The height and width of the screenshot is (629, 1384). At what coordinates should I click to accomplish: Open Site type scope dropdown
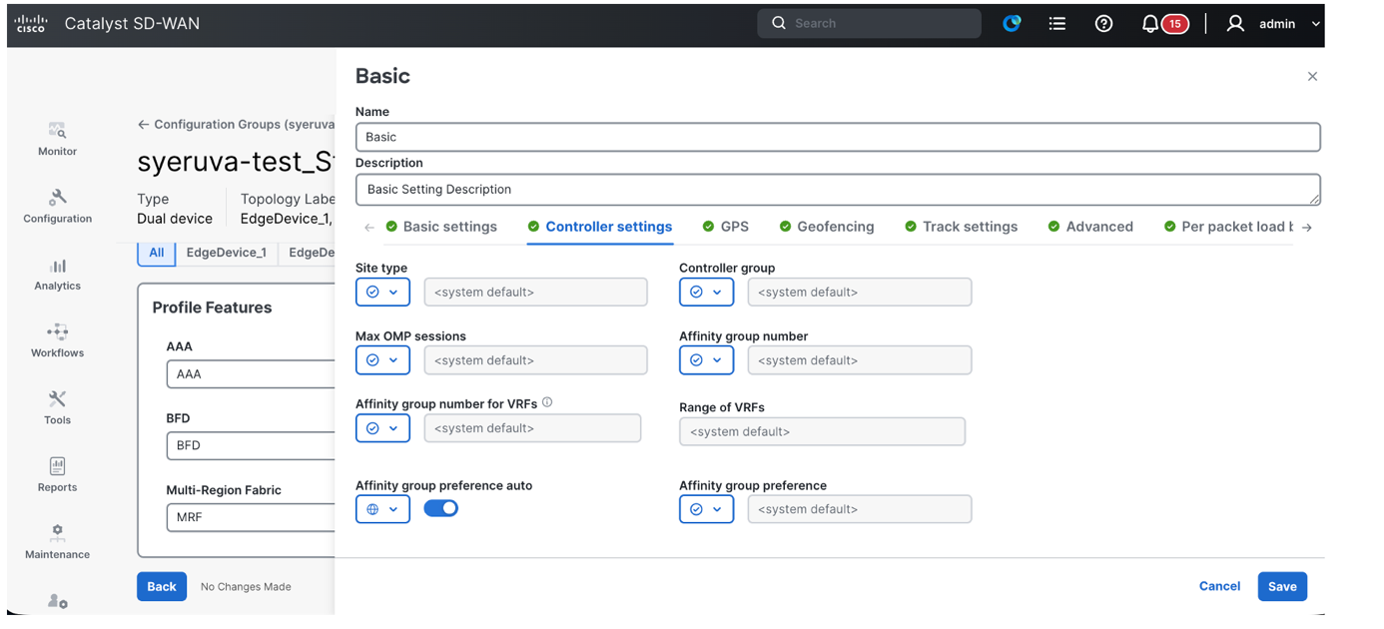(383, 292)
